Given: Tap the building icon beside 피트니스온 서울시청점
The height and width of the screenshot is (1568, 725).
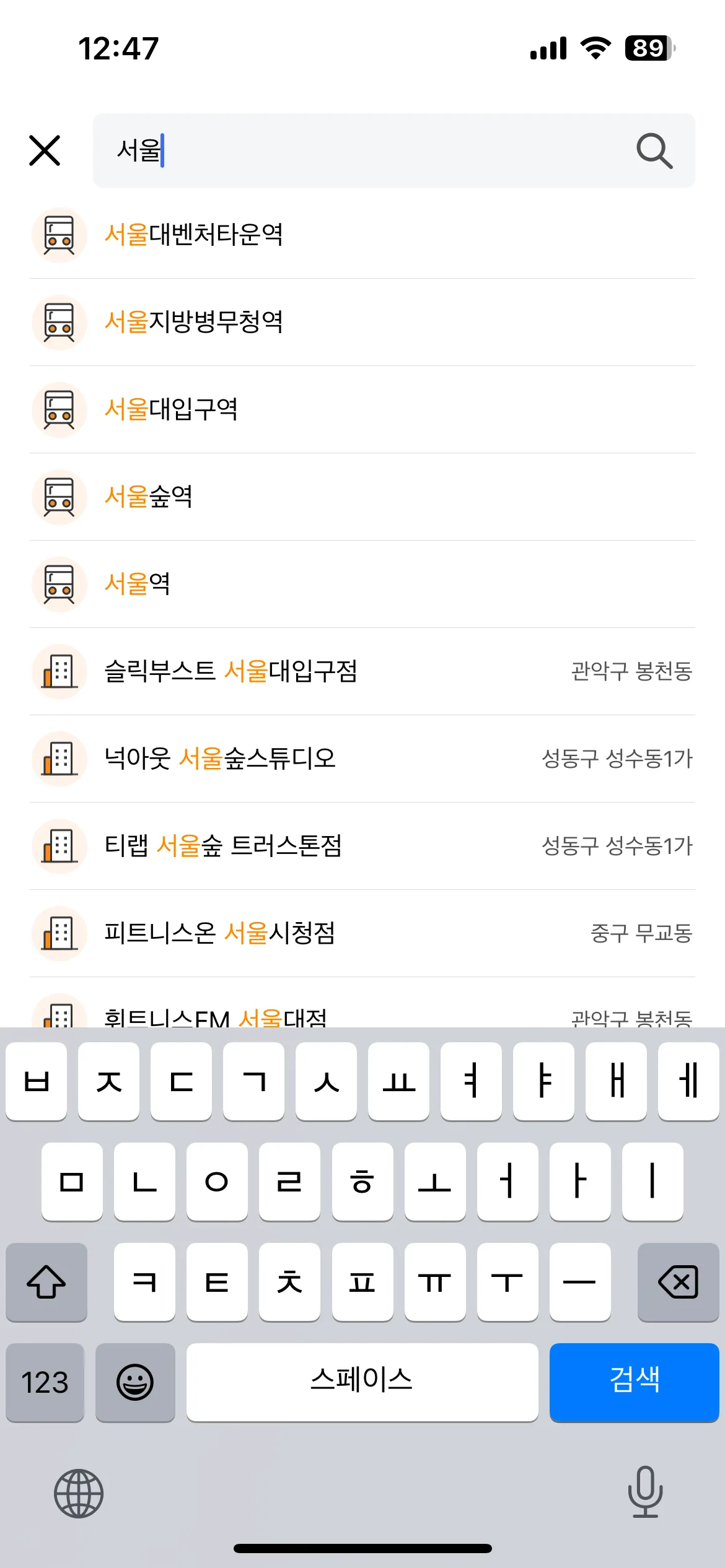Looking at the screenshot, I should pyautogui.click(x=59, y=933).
